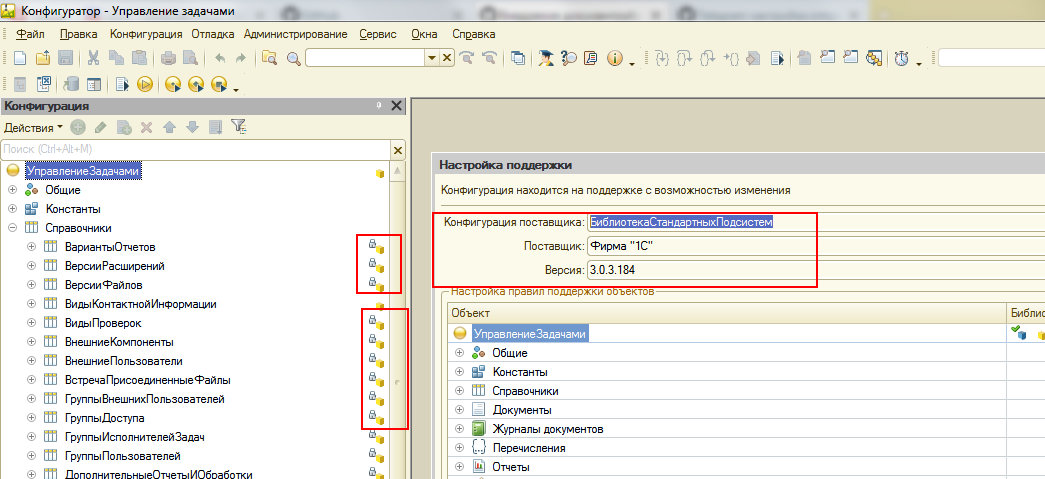Click the stopwatch performance measurement icon
1045x479 pixels.
coord(902,59)
